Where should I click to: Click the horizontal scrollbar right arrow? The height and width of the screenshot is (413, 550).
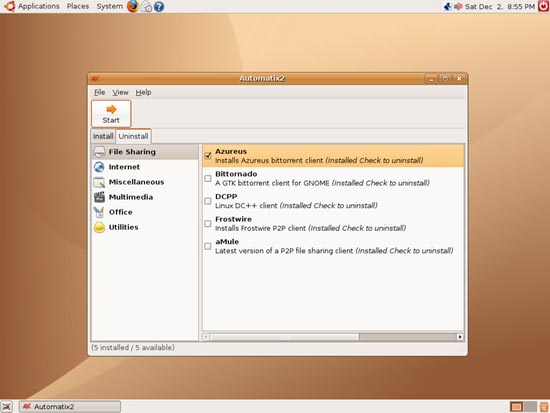coord(460,337)
